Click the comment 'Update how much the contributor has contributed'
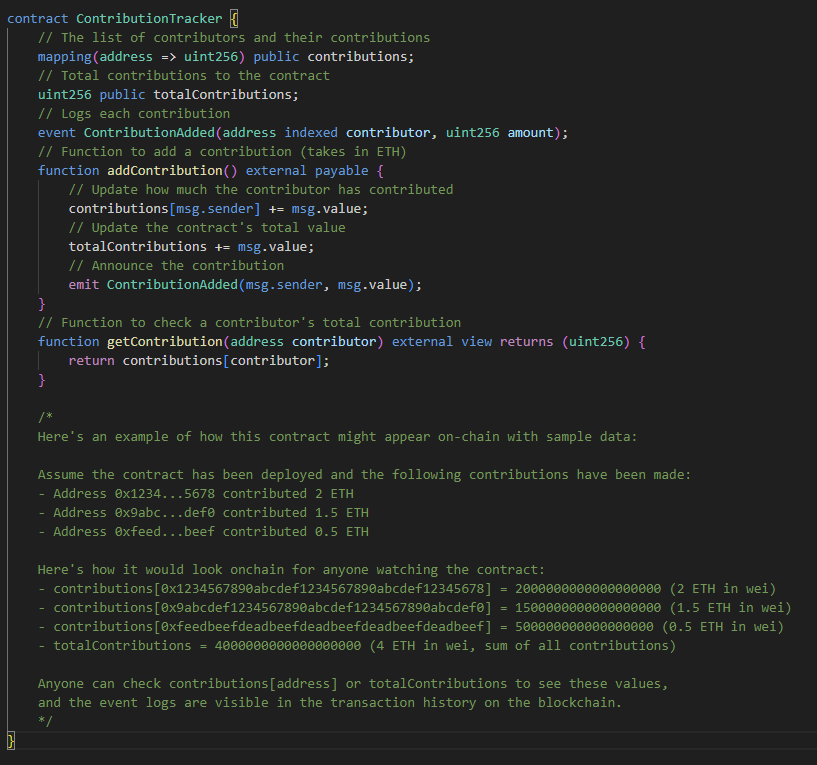This screenshot has width=817, height=765. tap(261, 190)
